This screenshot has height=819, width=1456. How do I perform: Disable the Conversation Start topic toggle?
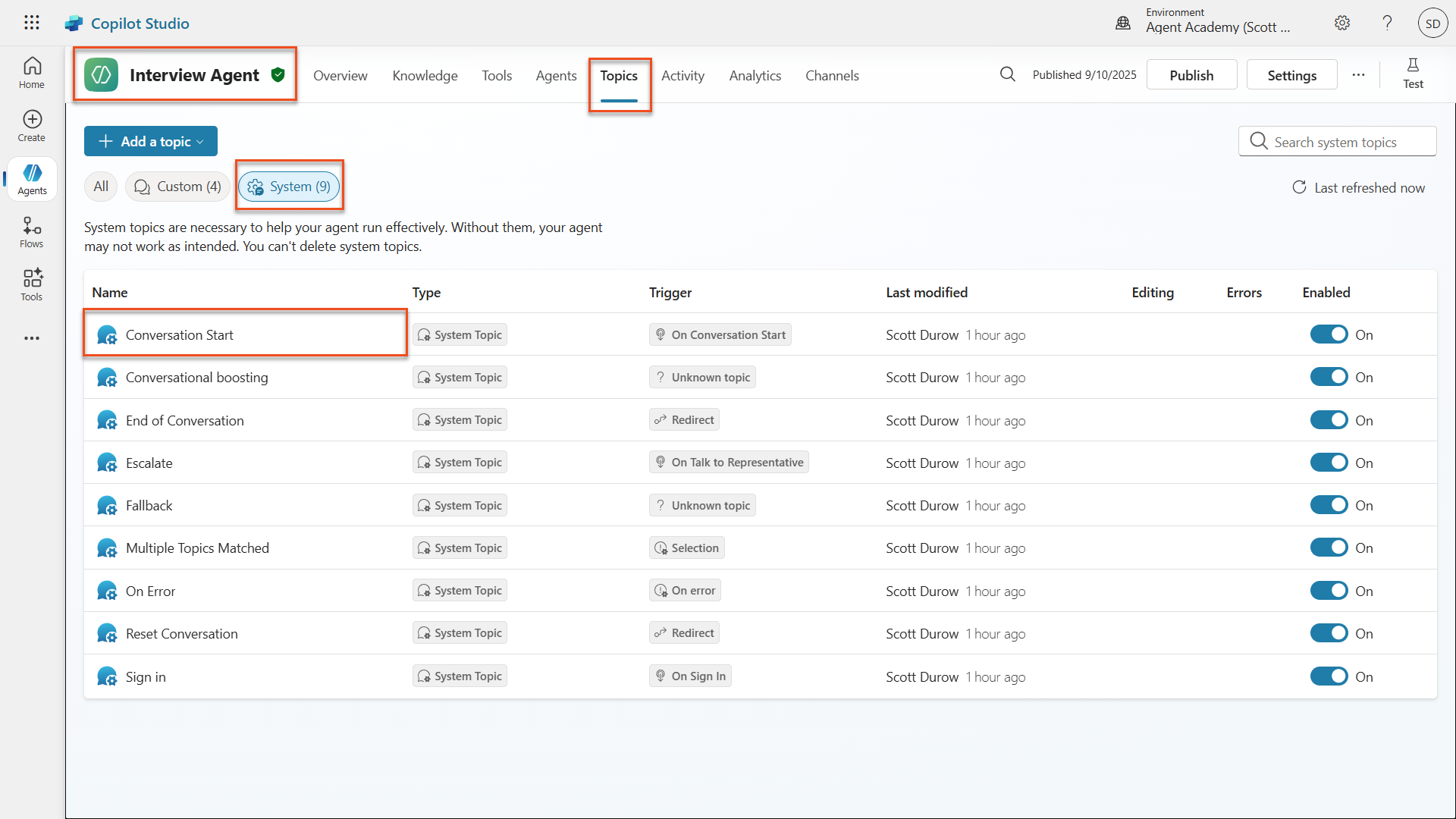tap(1329, 334)
